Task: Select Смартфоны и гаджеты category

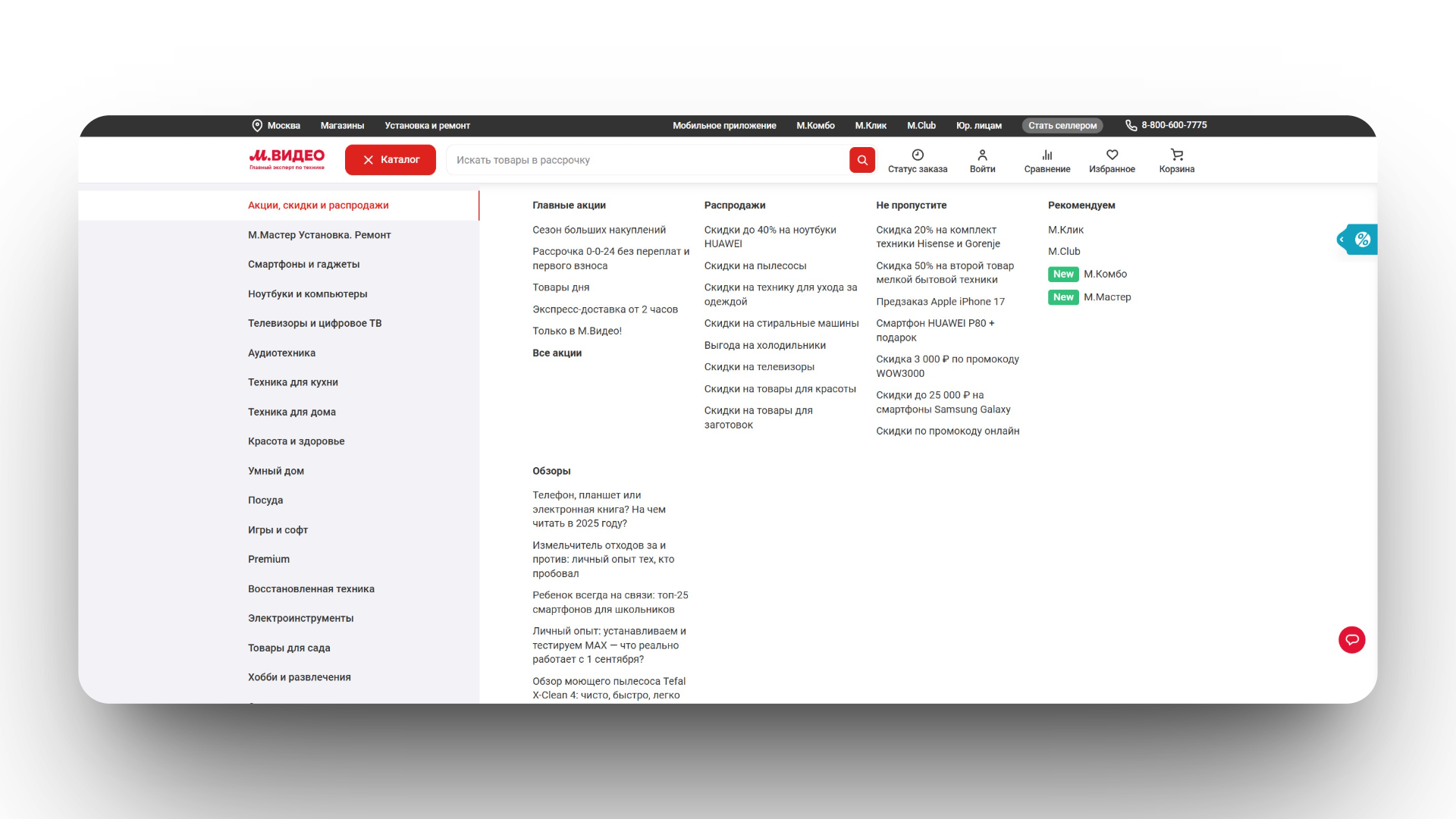Action: (x=303, y=265)
